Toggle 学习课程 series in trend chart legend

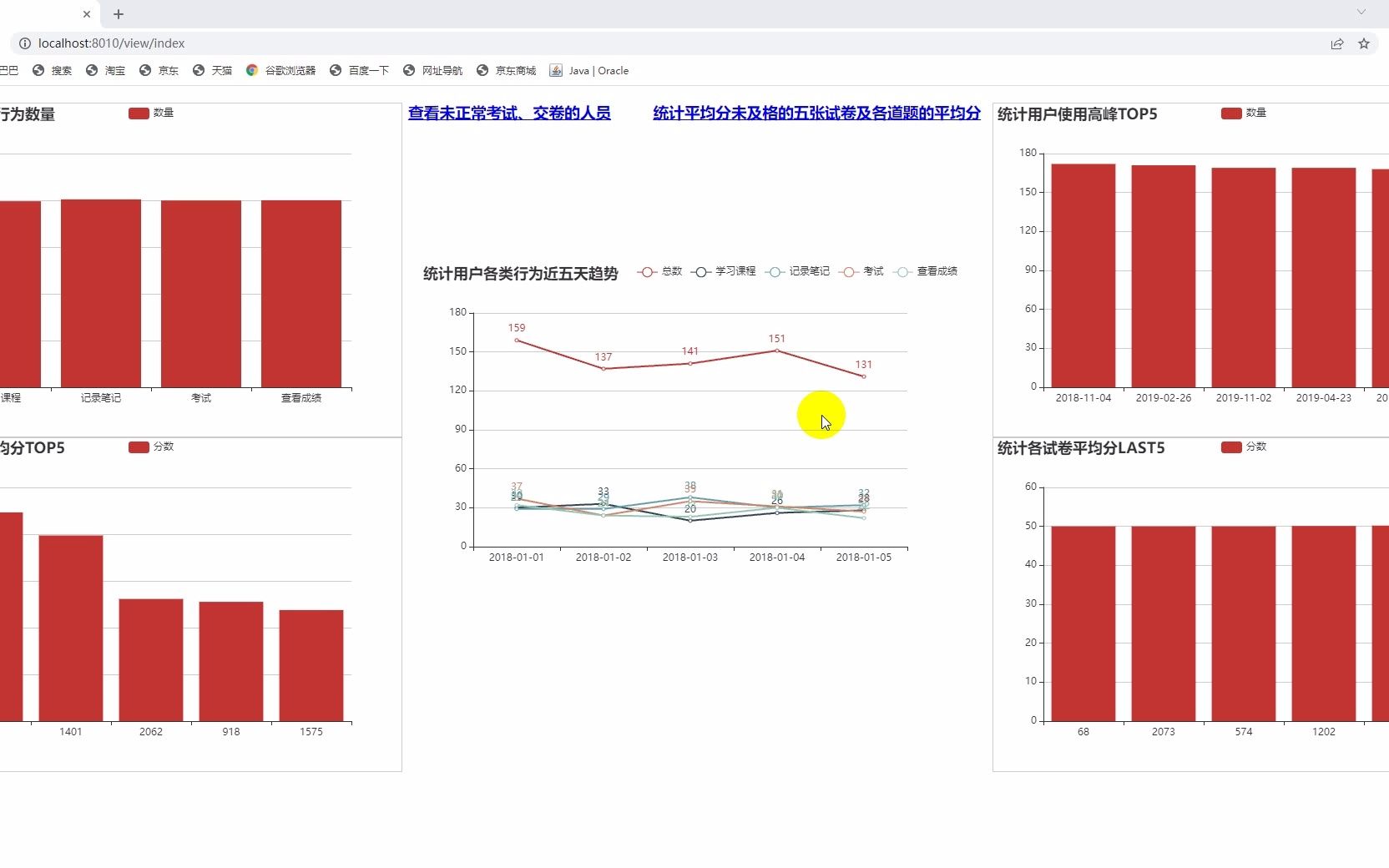tap(724, 272)
